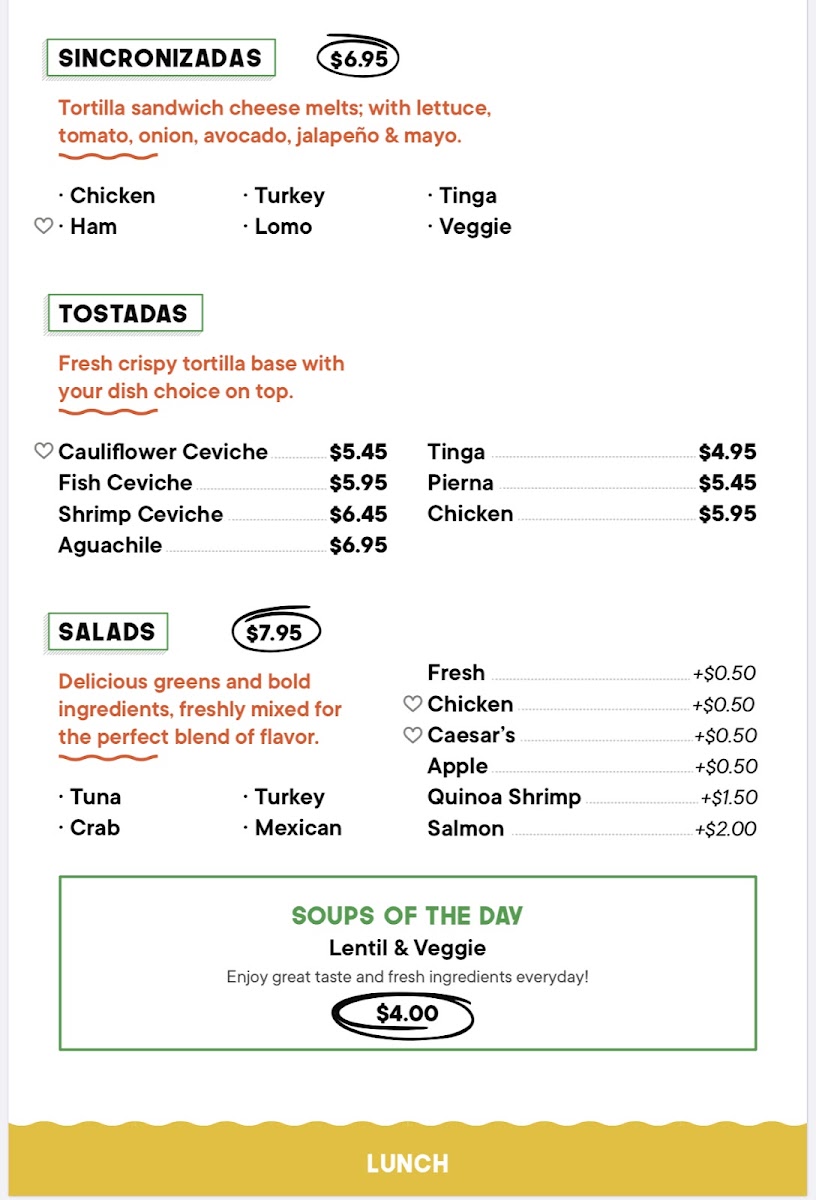This screenshot has width=816, height=1200.
Task: Click the Soups of the Day heading
Action: (x=407, y=915)
